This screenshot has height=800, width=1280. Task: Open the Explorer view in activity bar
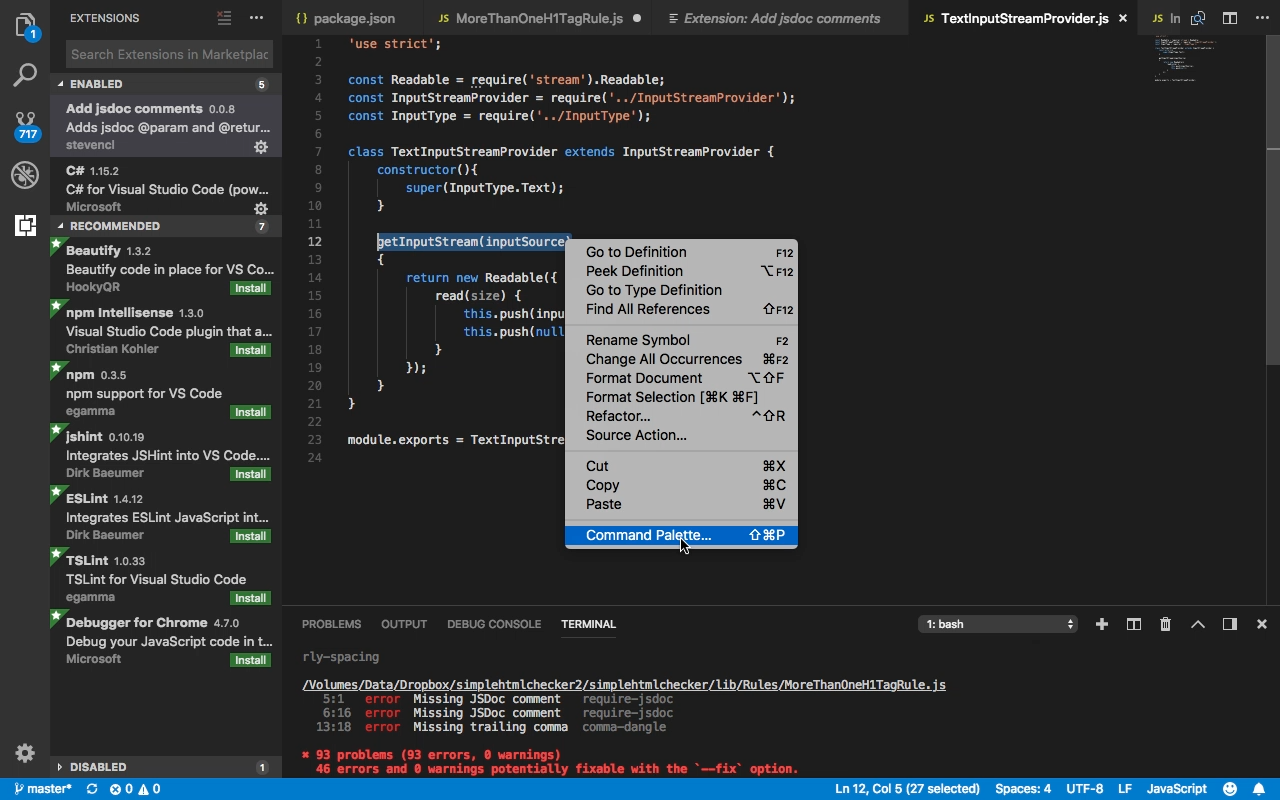(x=25, y=25)
